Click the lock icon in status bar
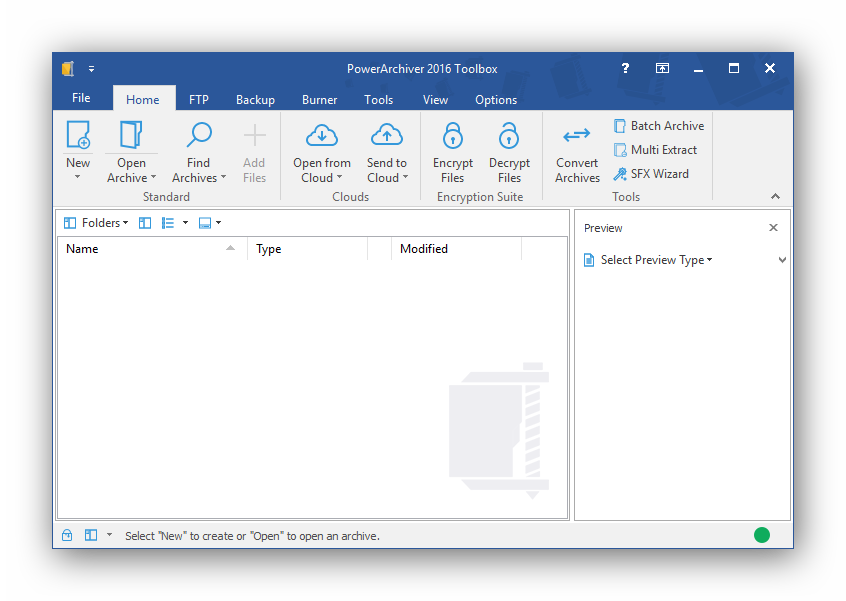846x601 pixels. [67, 535]
